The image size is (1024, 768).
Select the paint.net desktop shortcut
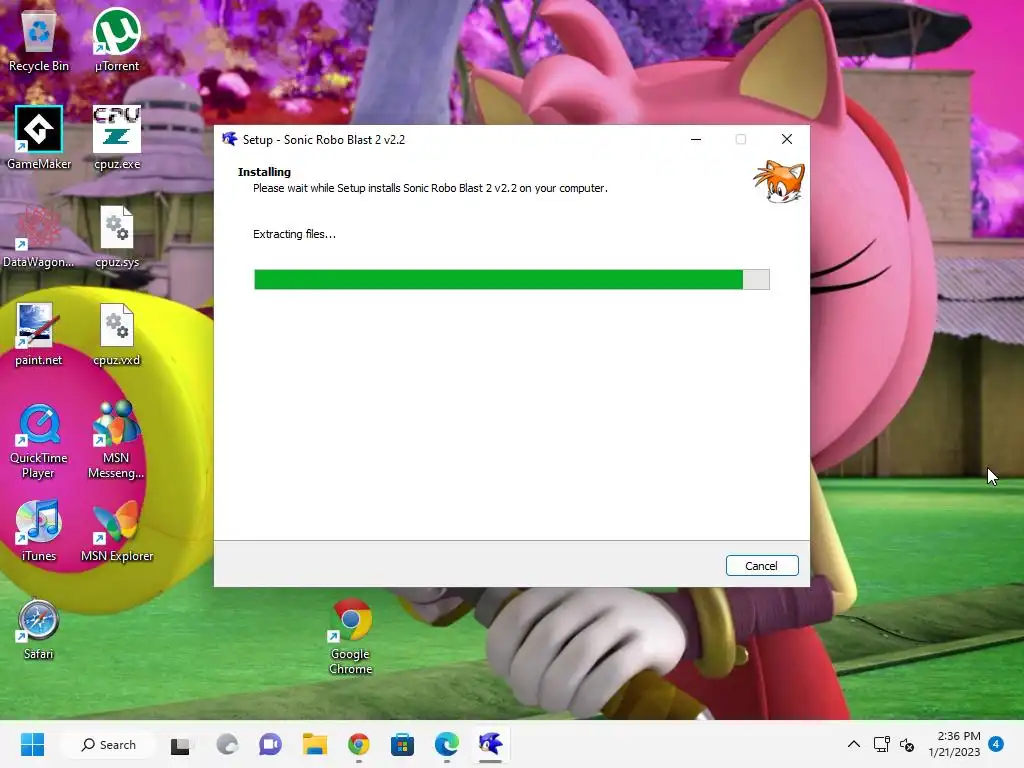click(x=39, y=334)
